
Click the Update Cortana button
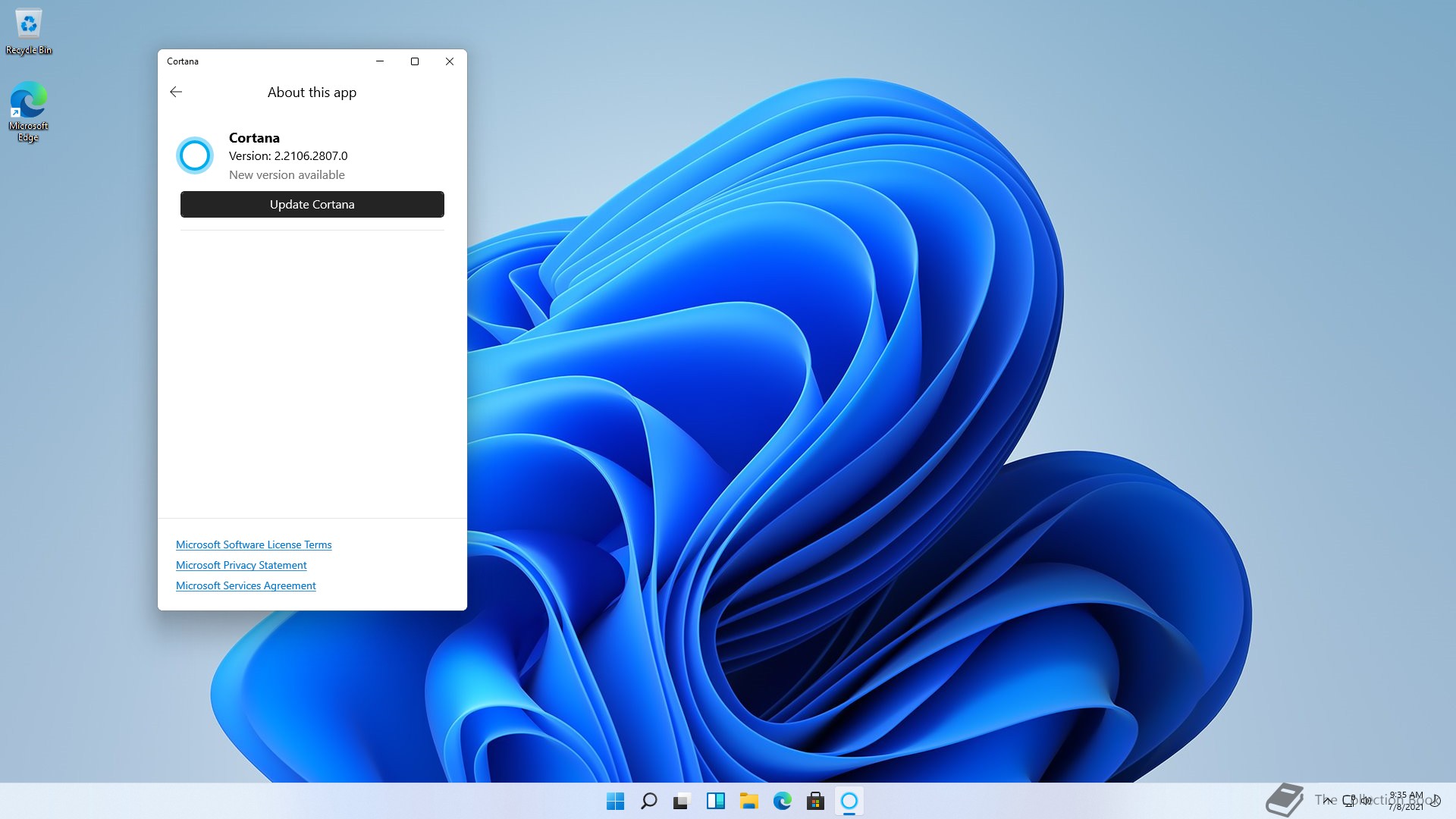312,204
